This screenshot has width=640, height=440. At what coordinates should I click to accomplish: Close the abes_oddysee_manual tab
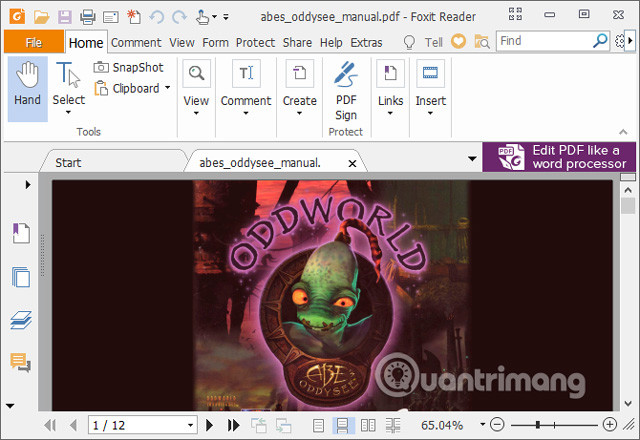(352, 164)
